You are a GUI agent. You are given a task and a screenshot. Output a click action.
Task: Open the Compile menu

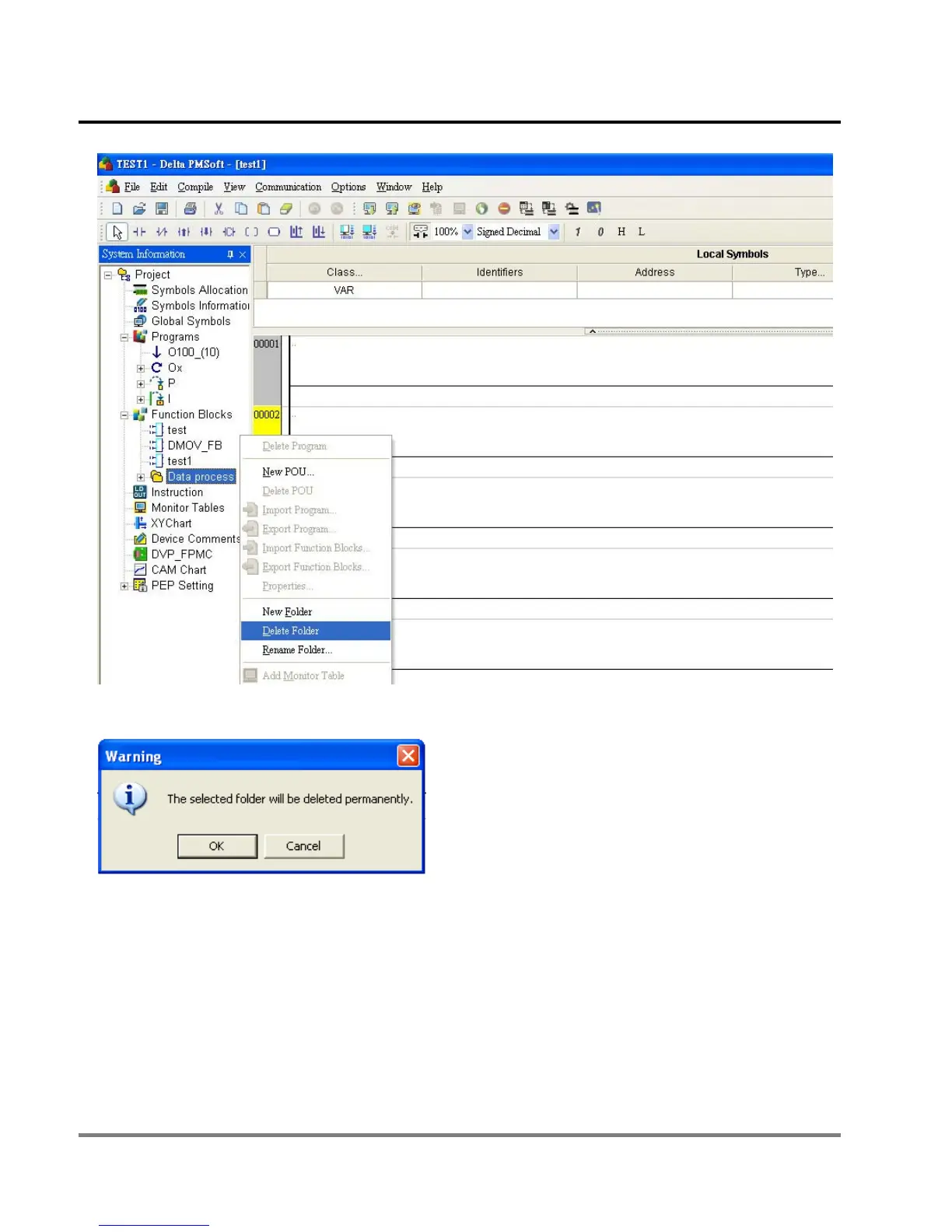(195, 187)
